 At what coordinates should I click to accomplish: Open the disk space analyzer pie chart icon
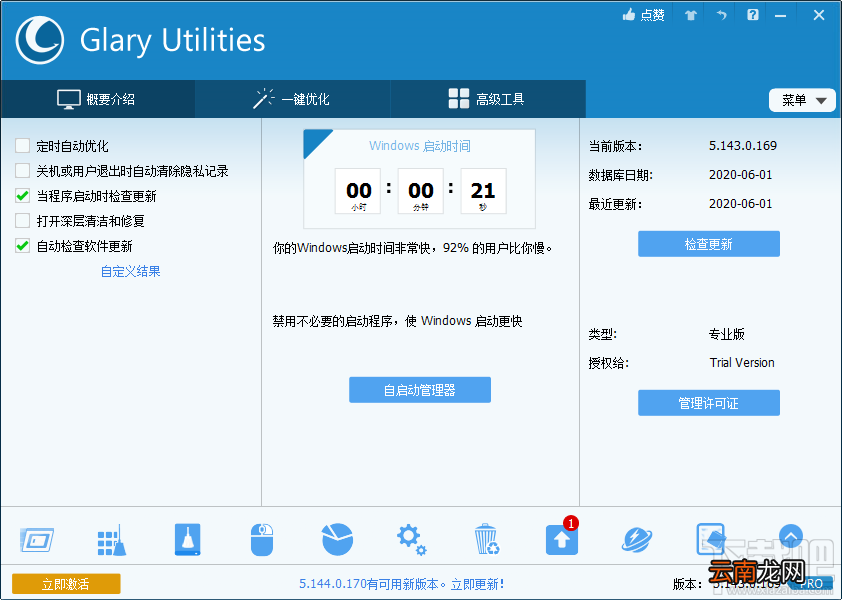[x=337, y=539]
